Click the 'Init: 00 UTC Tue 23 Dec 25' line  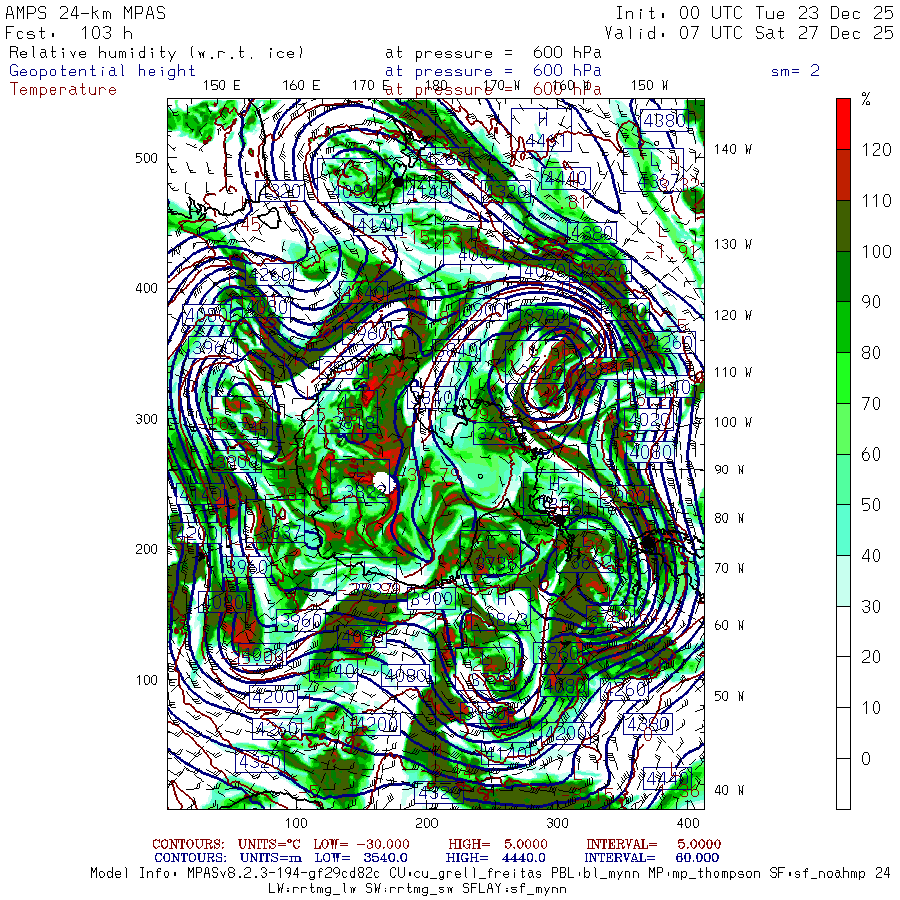coord(754,14)
